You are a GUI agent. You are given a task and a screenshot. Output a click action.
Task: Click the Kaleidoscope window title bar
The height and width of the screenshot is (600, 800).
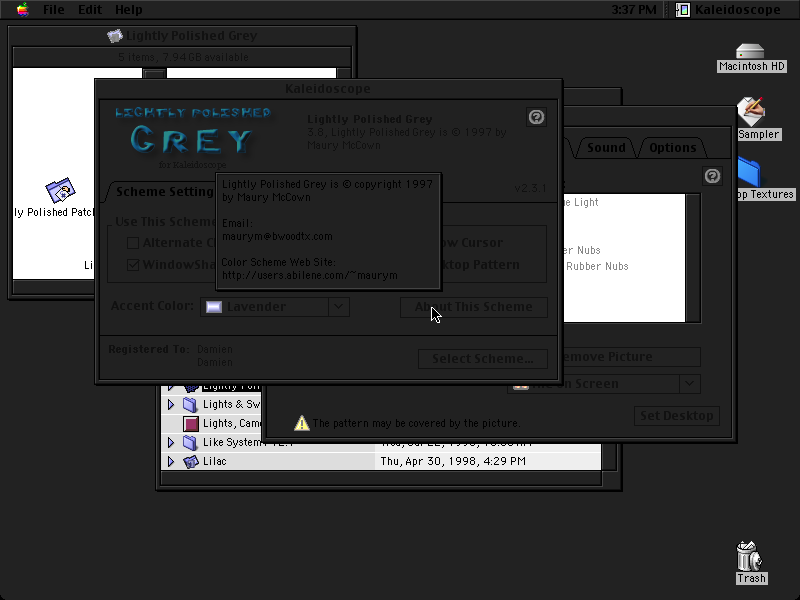pos(328,89)
